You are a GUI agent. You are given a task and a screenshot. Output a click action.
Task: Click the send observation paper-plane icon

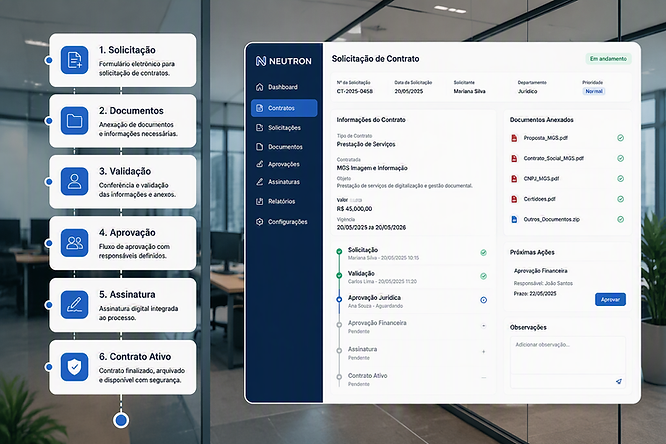click(x=619, y=382)
